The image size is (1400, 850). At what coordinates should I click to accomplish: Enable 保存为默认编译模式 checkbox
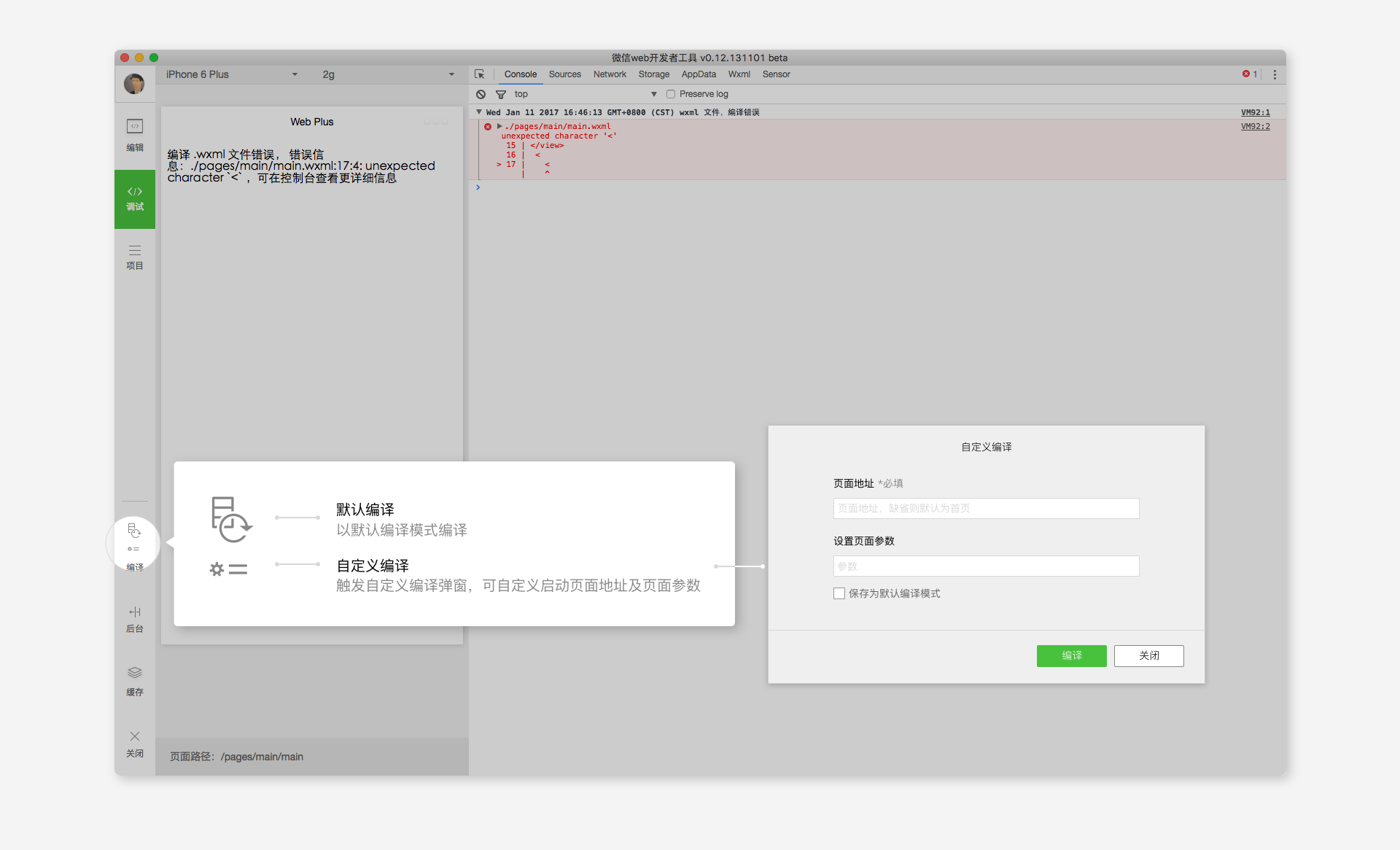836,594
